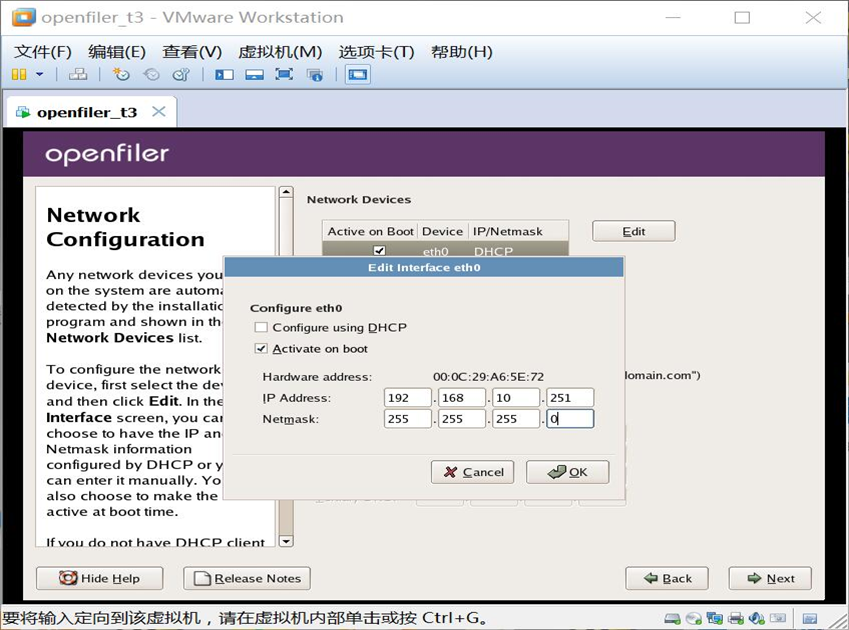Click the Edit button for network devices
The width and height of the screenshot is (849, 630).
pyautogui.click(x=634, y=231)
